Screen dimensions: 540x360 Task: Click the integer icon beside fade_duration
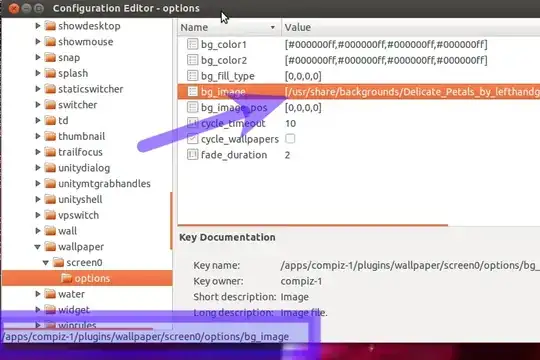(x=192, y=155)
